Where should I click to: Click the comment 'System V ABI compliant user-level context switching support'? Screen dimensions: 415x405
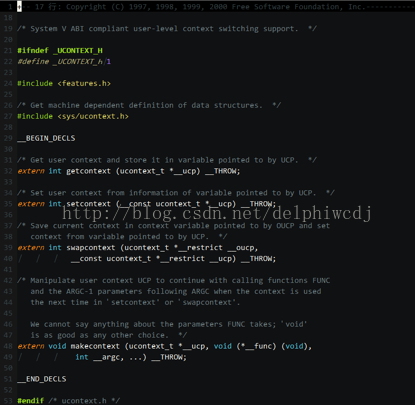[x=167, y=29]
